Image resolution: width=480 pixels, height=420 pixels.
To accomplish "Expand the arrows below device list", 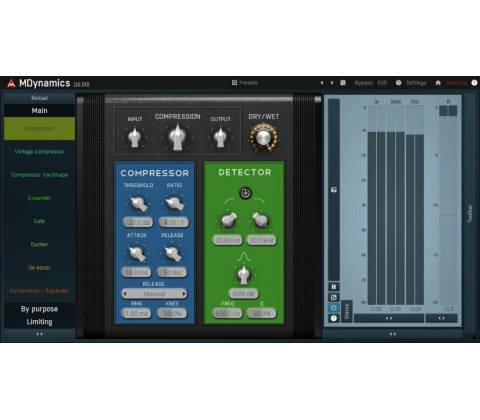I will click(39, 334).
